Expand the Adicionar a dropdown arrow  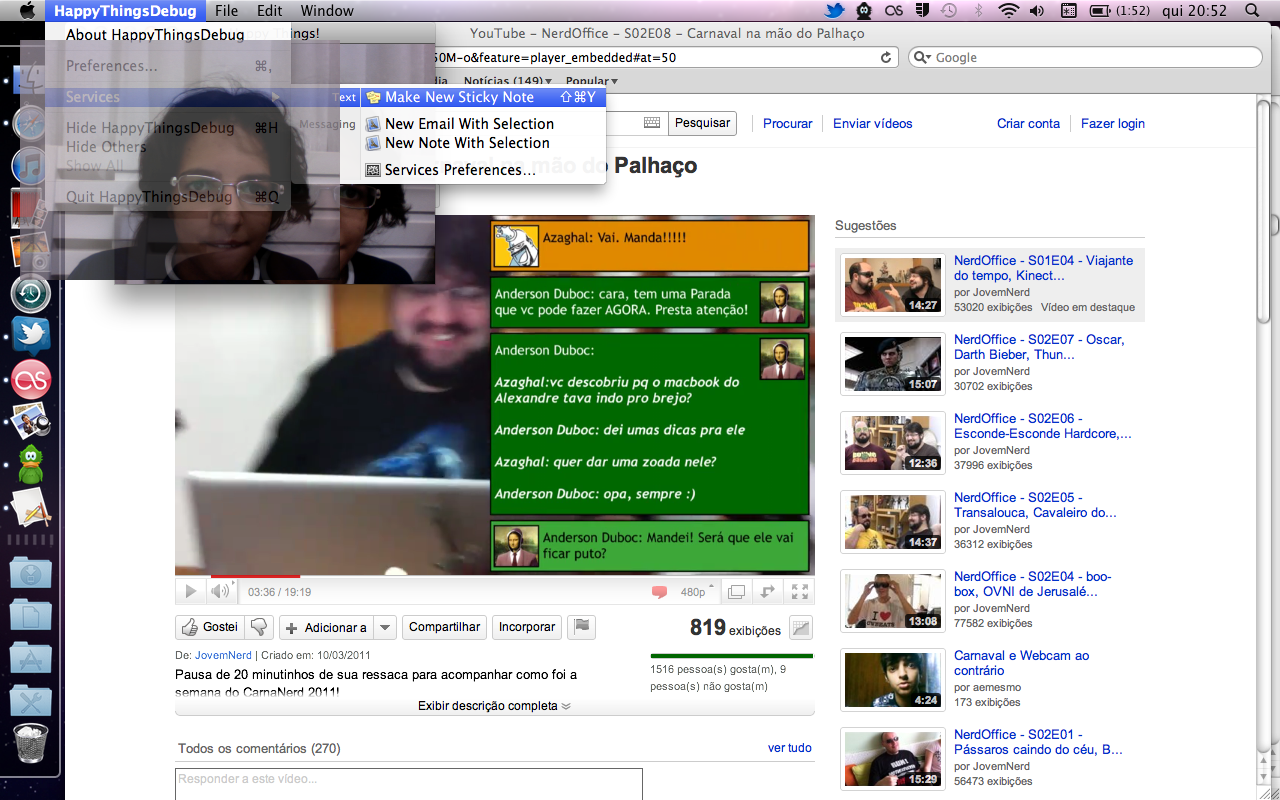(x=385, y=628)
